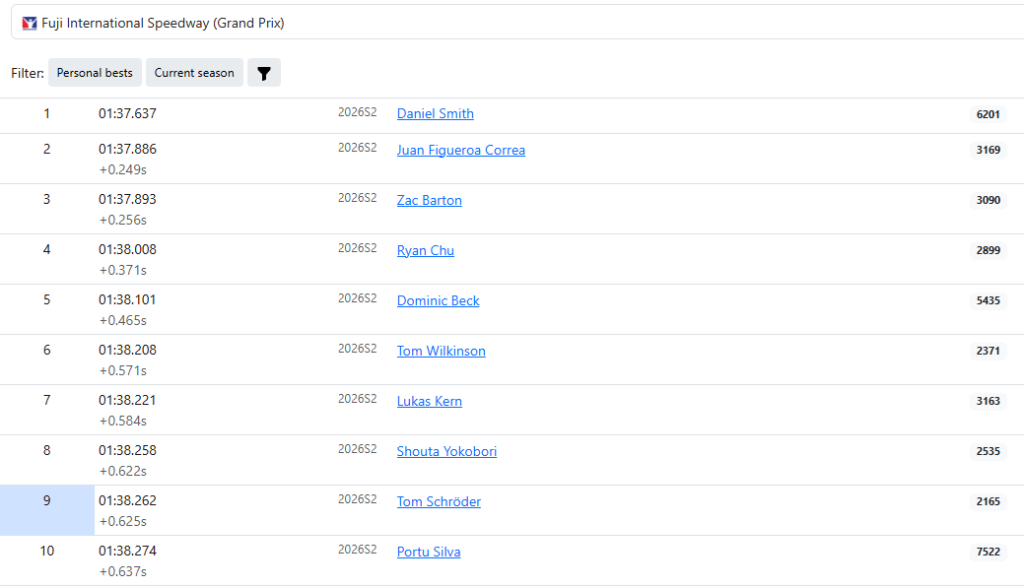Click the highlighted position 9 cell
1024x587 pixels.
click(47, 510)
